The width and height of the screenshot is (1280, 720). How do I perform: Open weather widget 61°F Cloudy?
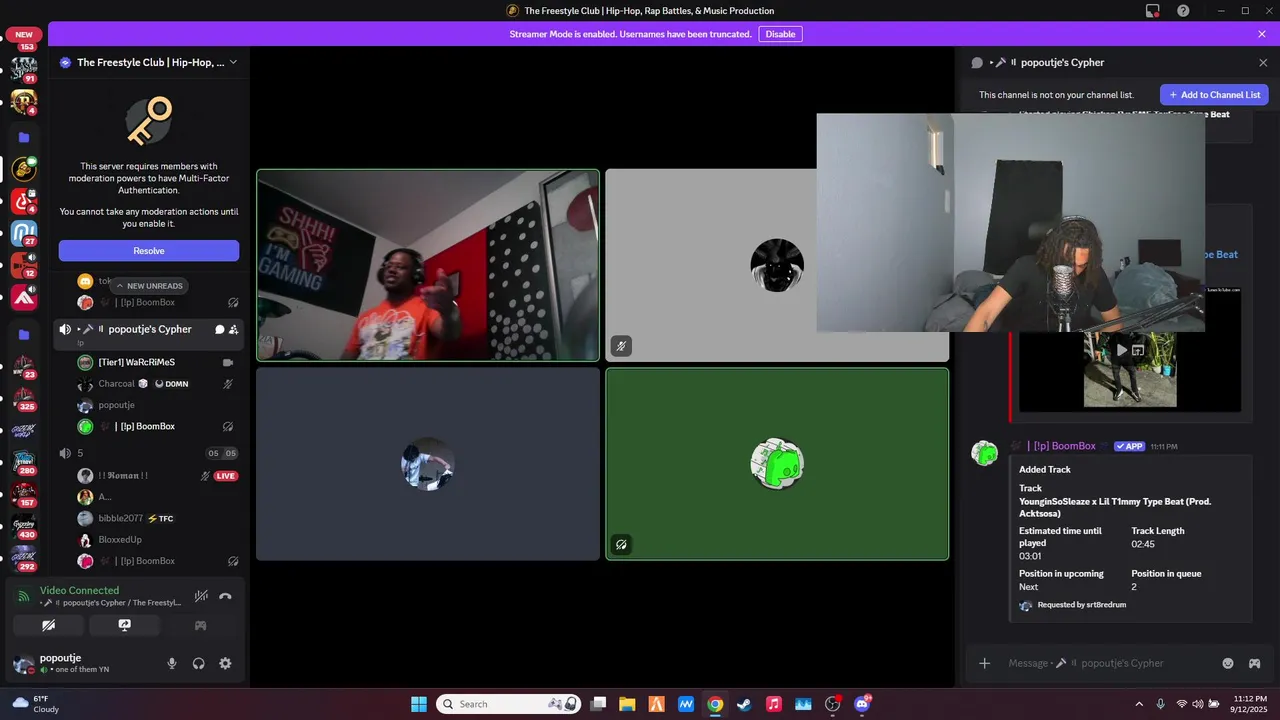pos(36,704)
